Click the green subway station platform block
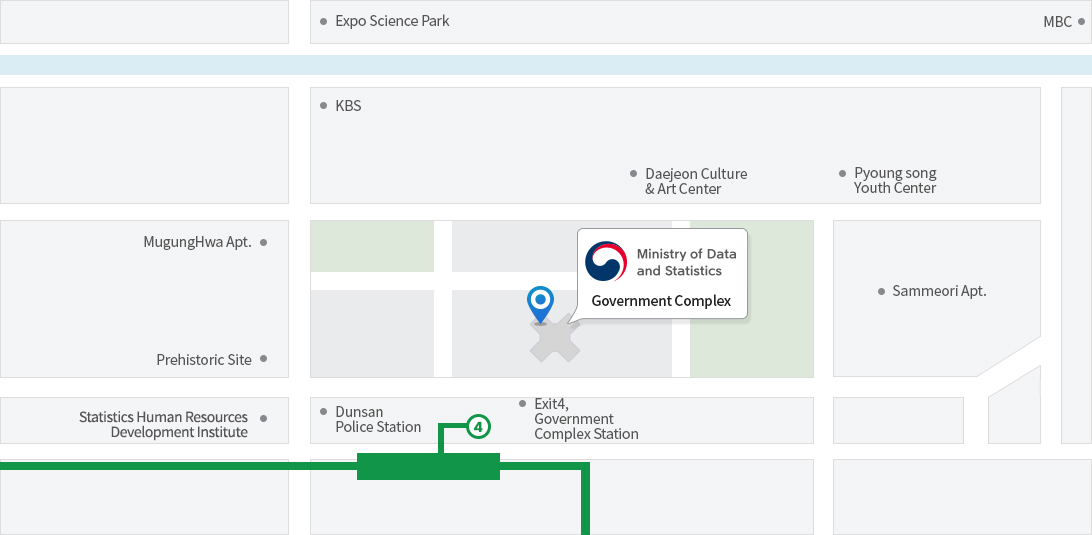The height and width of the screenshot is (535, 1092). pos(428,466)
